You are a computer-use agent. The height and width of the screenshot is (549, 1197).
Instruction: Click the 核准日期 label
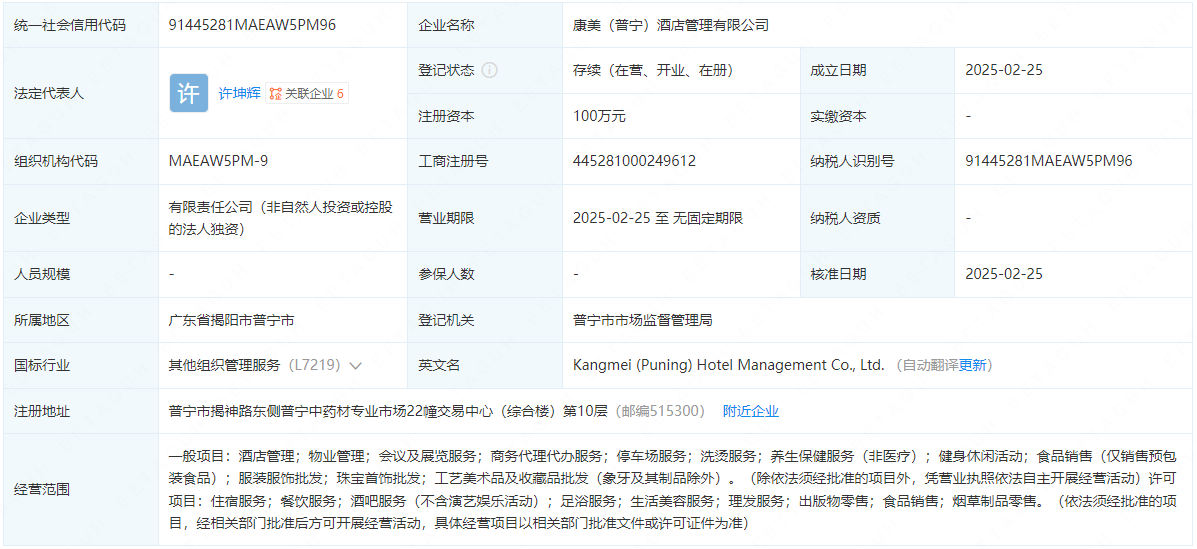pyautogui.click(x=838, y=273)
